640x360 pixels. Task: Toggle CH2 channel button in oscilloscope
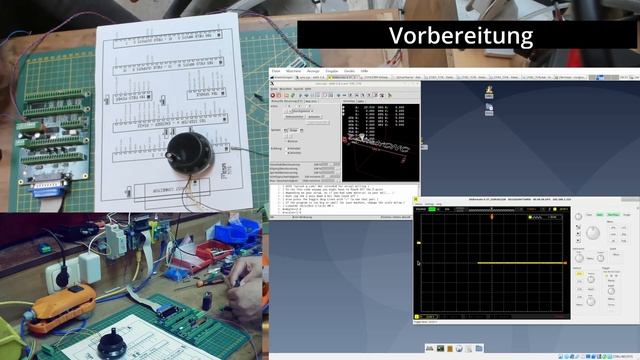(579, 281)
